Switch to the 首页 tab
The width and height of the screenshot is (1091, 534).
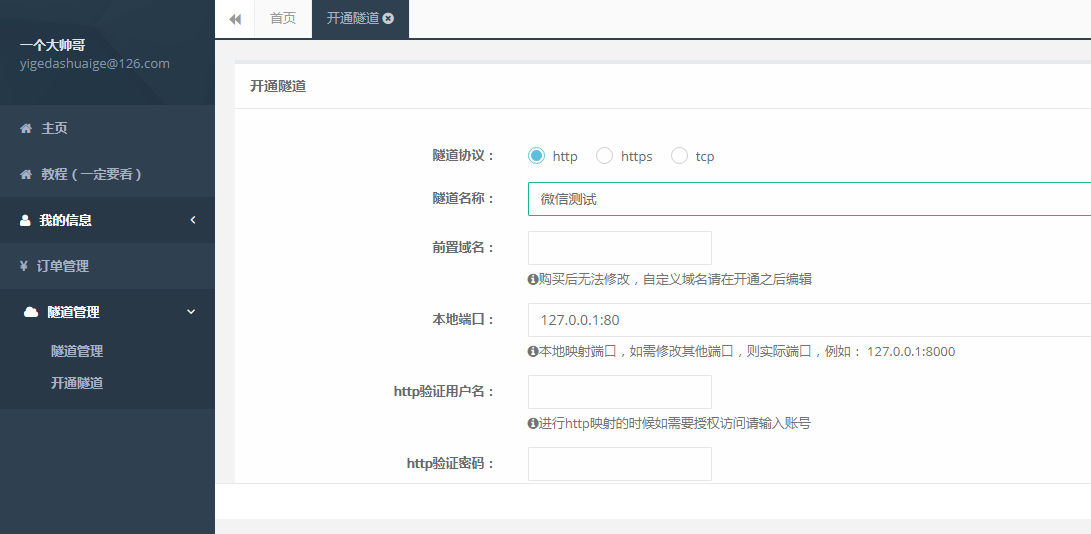pos(282,19)
